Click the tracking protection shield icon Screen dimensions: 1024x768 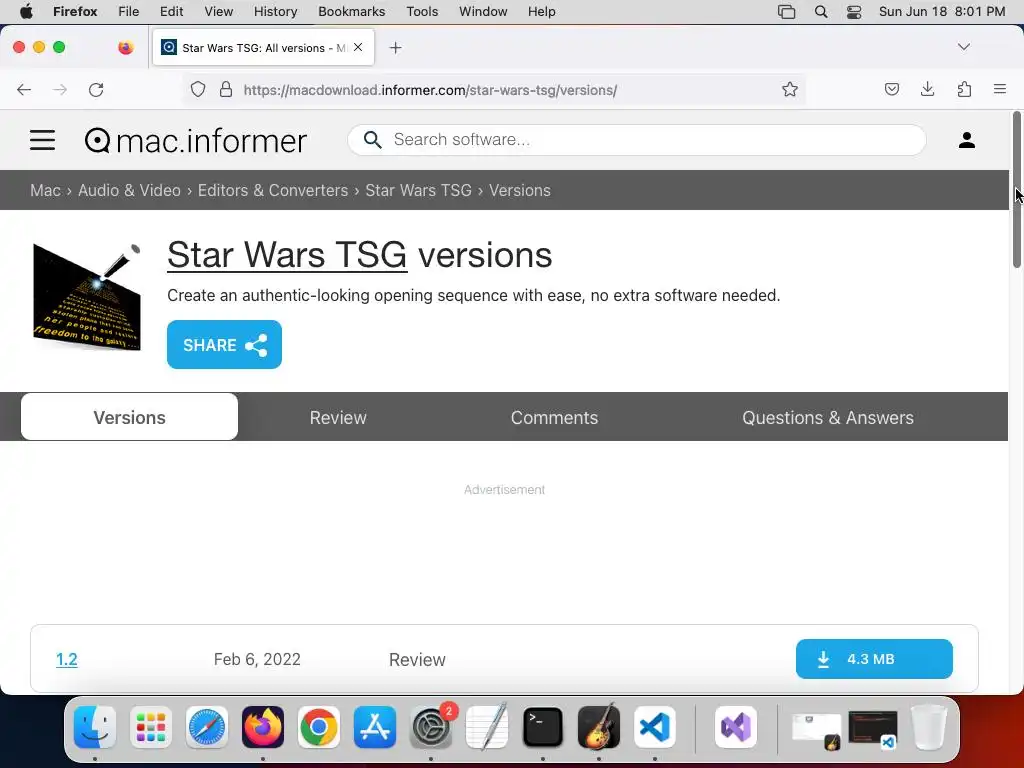point(198,89)
